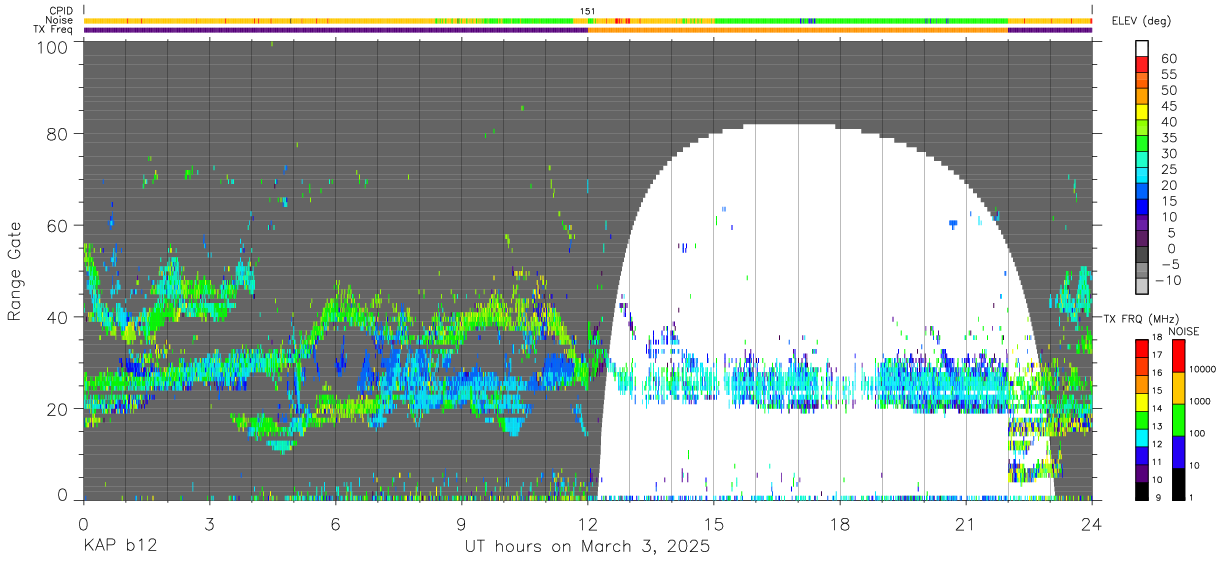Click the orange segment of TX Freq bar
Viewport: 1228px width, 567px height.
click(x=797, y=30)
